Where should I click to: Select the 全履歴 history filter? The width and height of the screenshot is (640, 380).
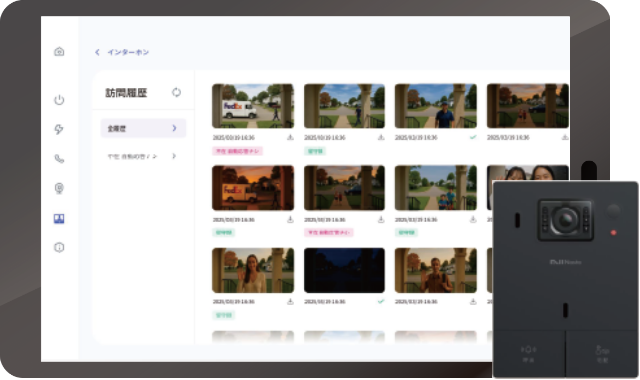pyautogui.click(x=143, y=128)
